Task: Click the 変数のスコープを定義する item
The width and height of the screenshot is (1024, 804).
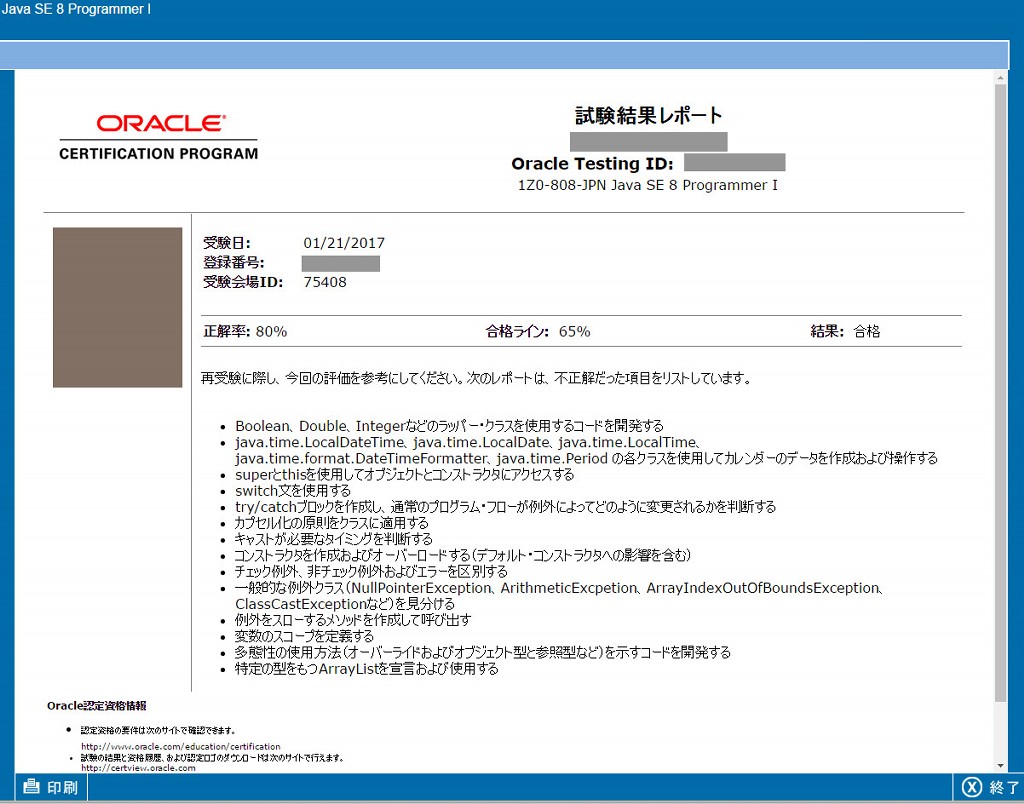Action: point(304,636)
